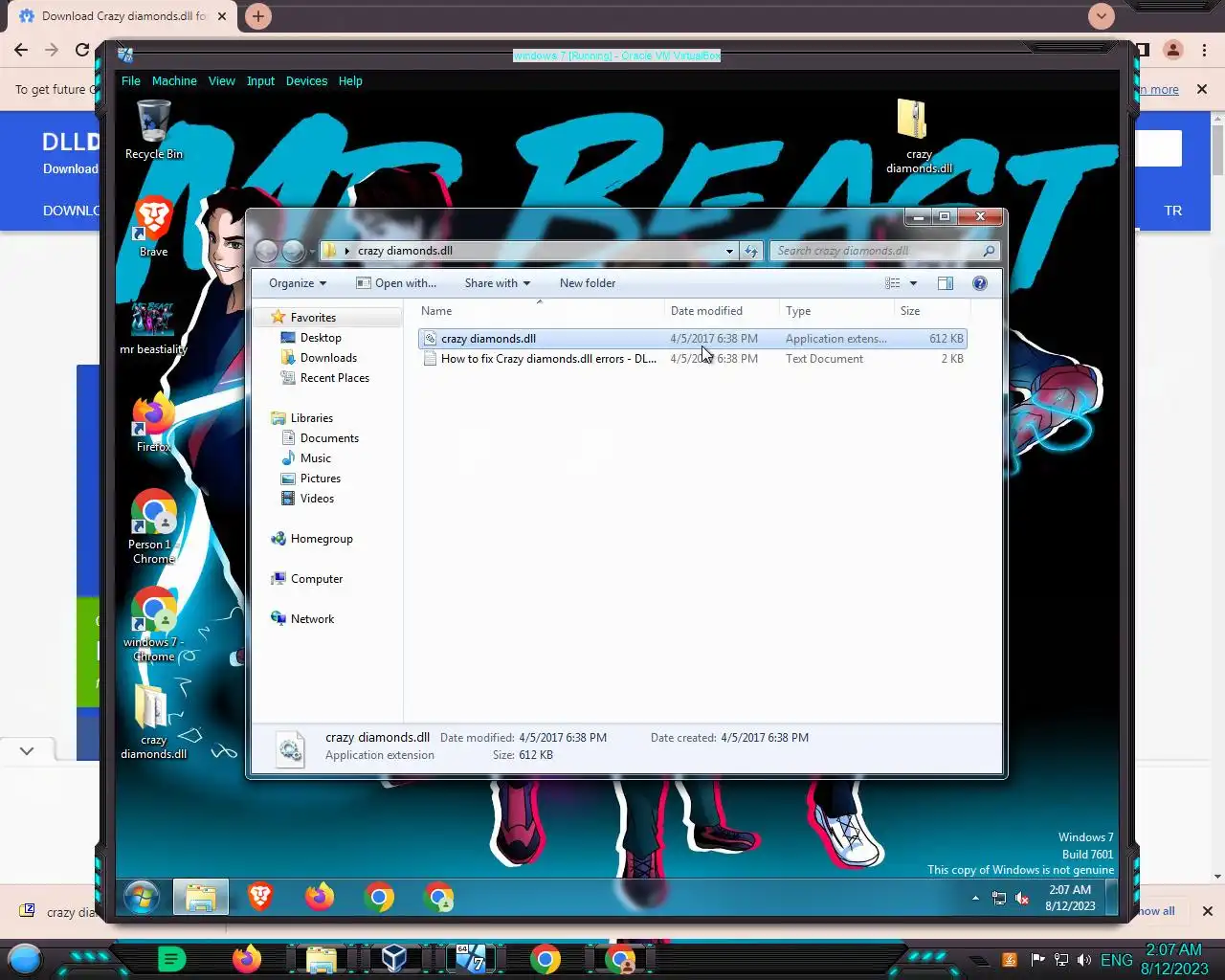The image size is (1225, 980).
Task: Click first Chrome icon in VM taskbar
Action: [x=379, y=898]
